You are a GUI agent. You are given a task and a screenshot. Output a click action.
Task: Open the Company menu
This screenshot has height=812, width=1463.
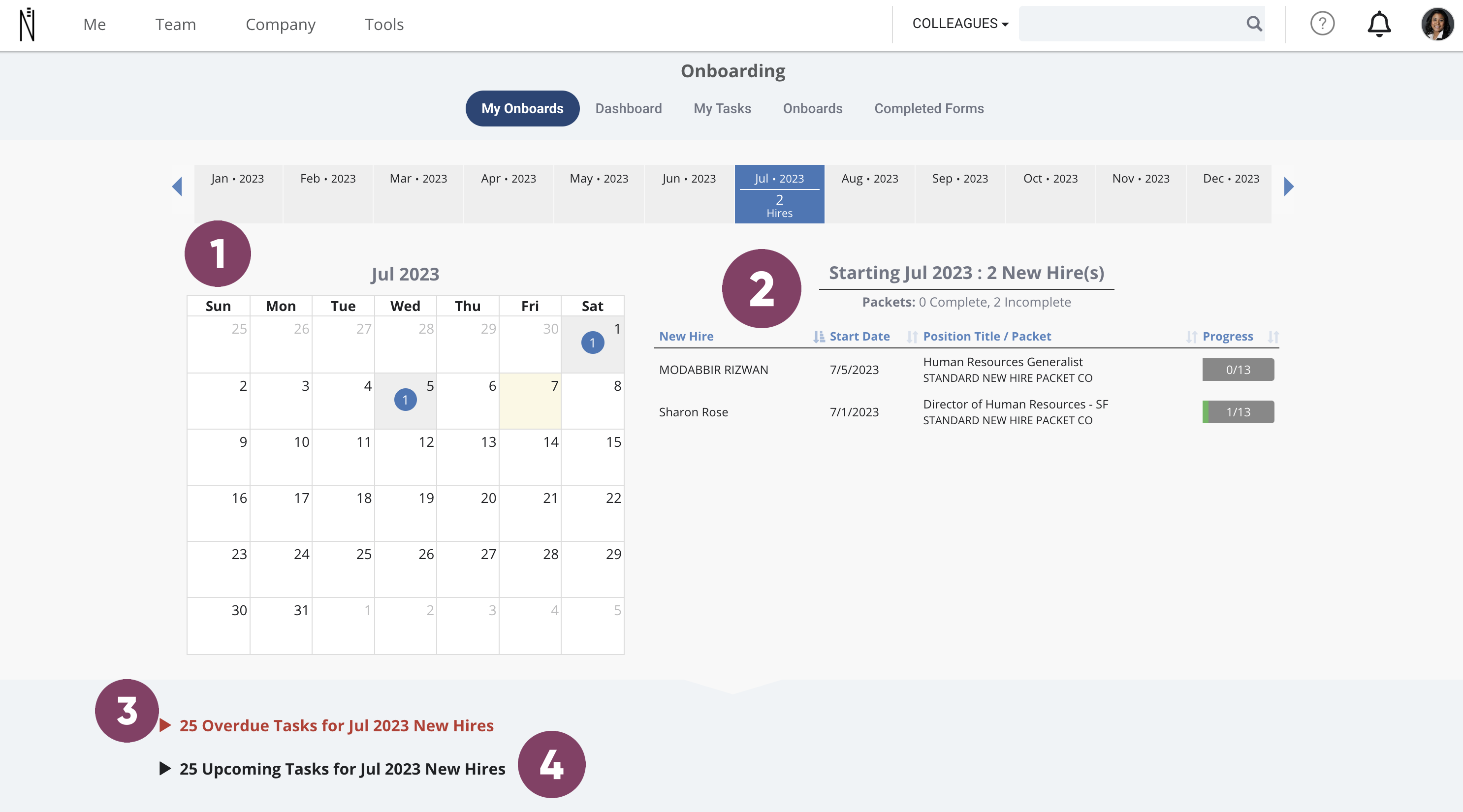coord(281,25)
